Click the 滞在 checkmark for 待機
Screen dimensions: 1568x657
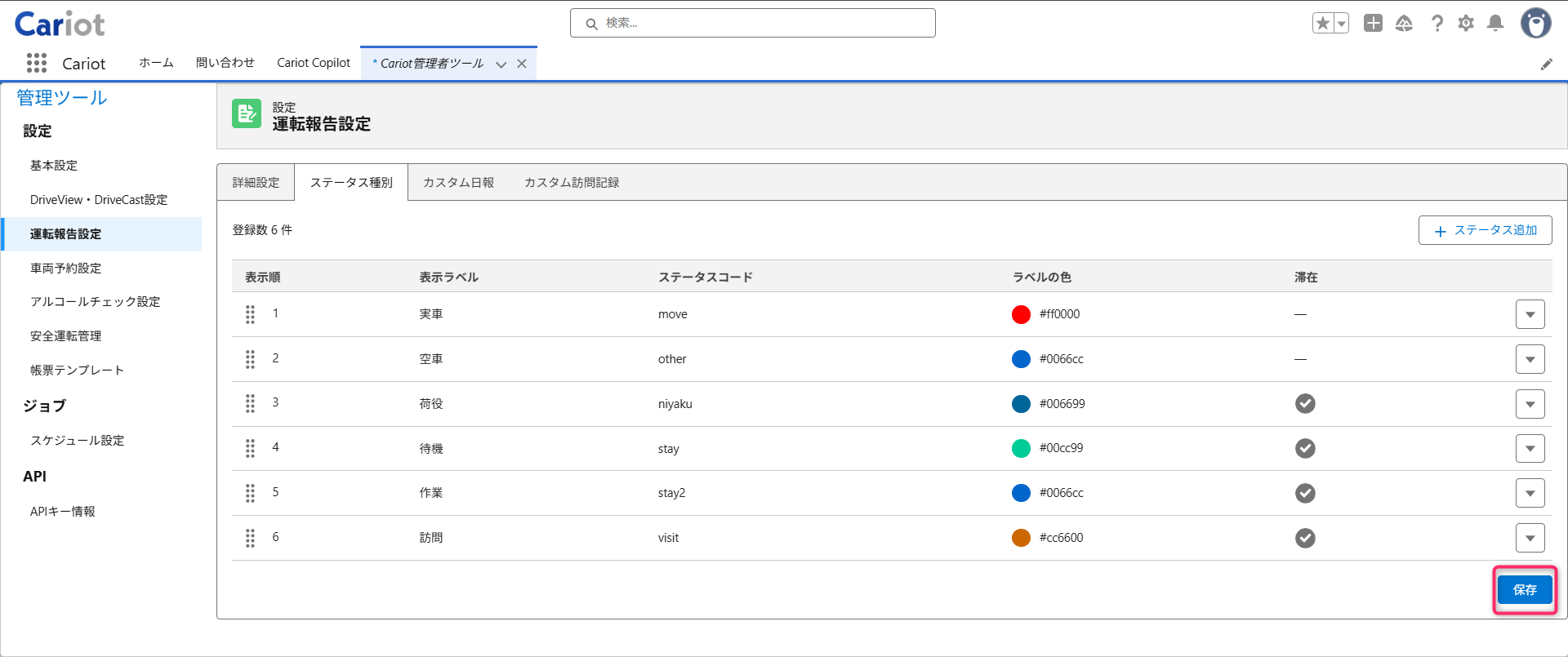coord(1305,448)
